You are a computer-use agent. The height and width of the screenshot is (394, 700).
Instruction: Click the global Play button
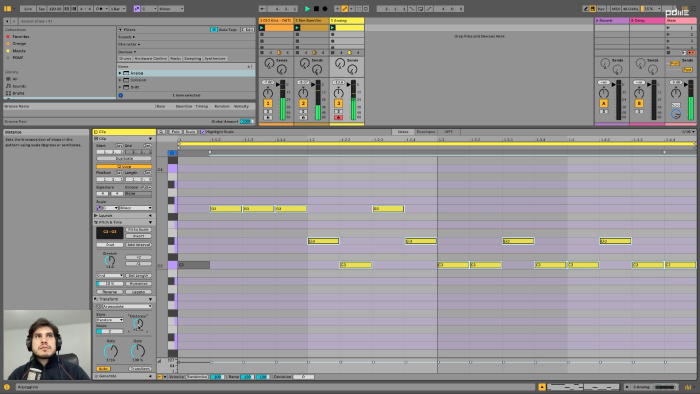pos(307,8)
